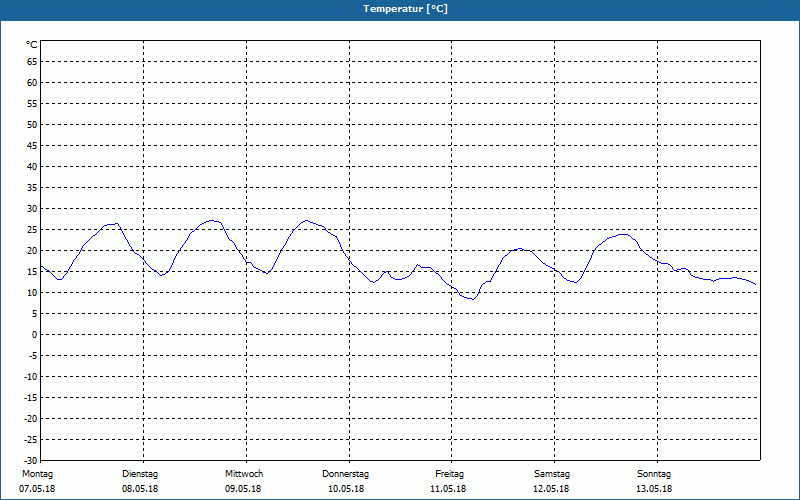Click the 50 y-axis value
The image size is (800, 500).
pyautogui.click(x=32, y=124)
